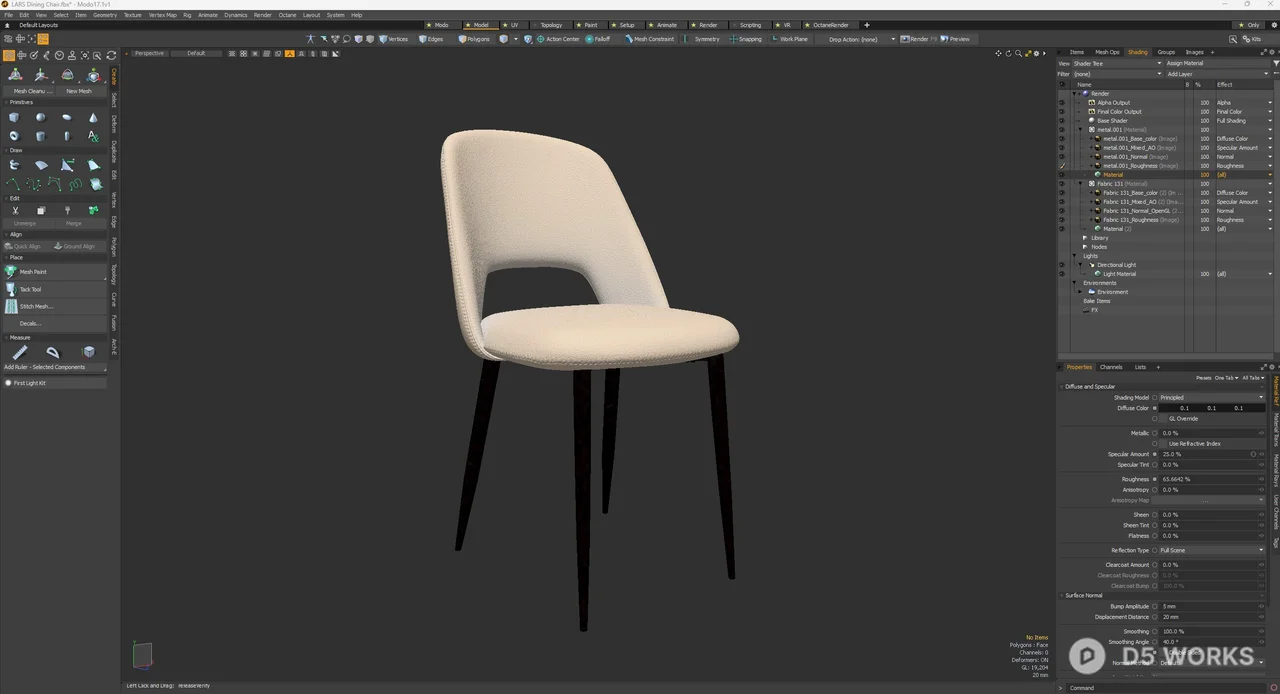Open the Reflection Type dropdown

[1211, 550]
